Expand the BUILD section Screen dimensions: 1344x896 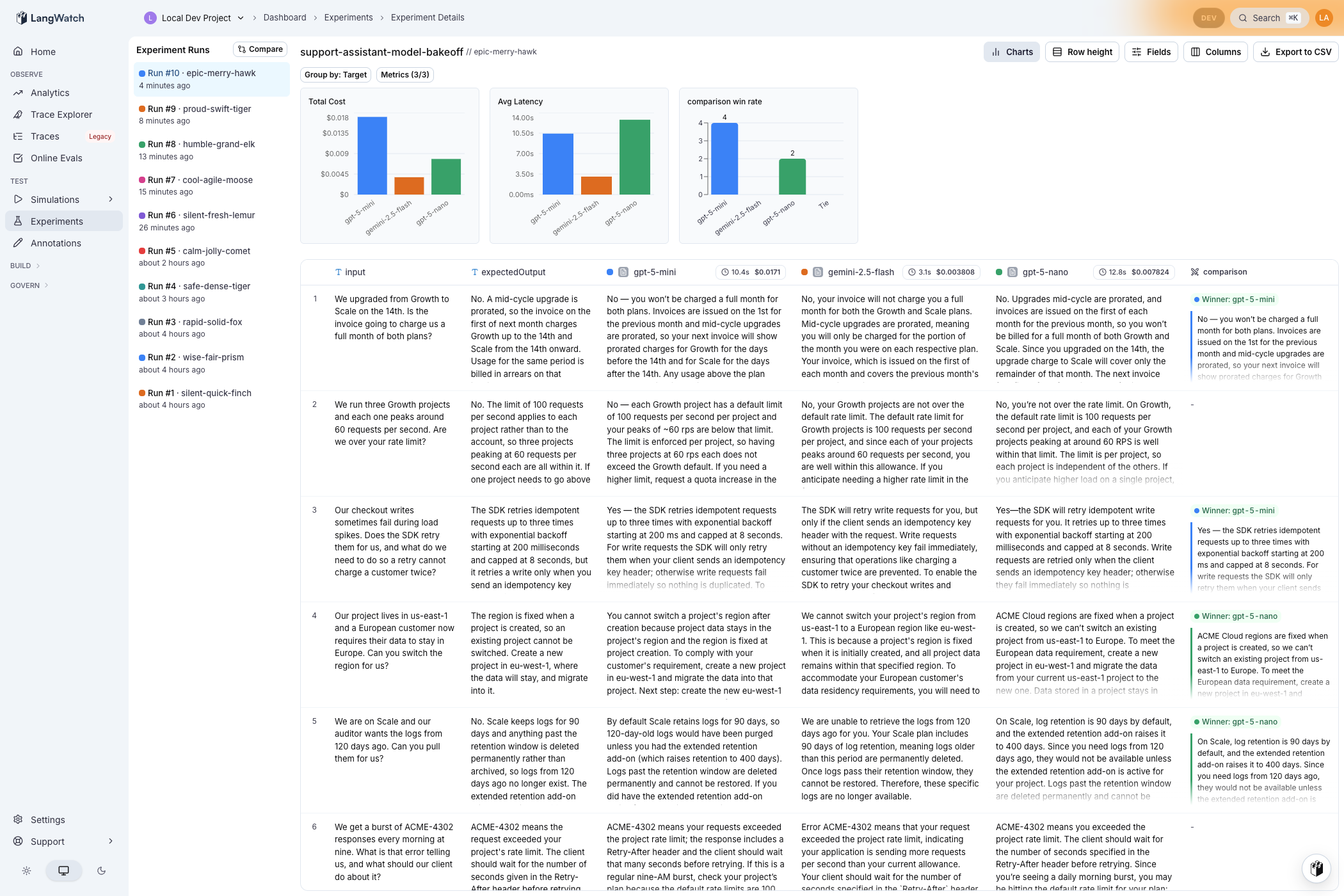pos(25,266)
